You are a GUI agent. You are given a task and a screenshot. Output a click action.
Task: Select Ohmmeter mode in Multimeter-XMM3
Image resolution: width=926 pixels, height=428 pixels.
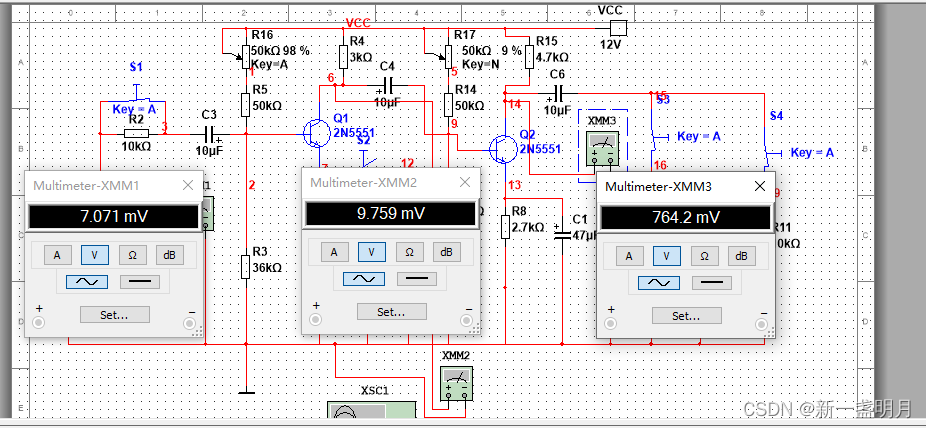coord(705,256)
